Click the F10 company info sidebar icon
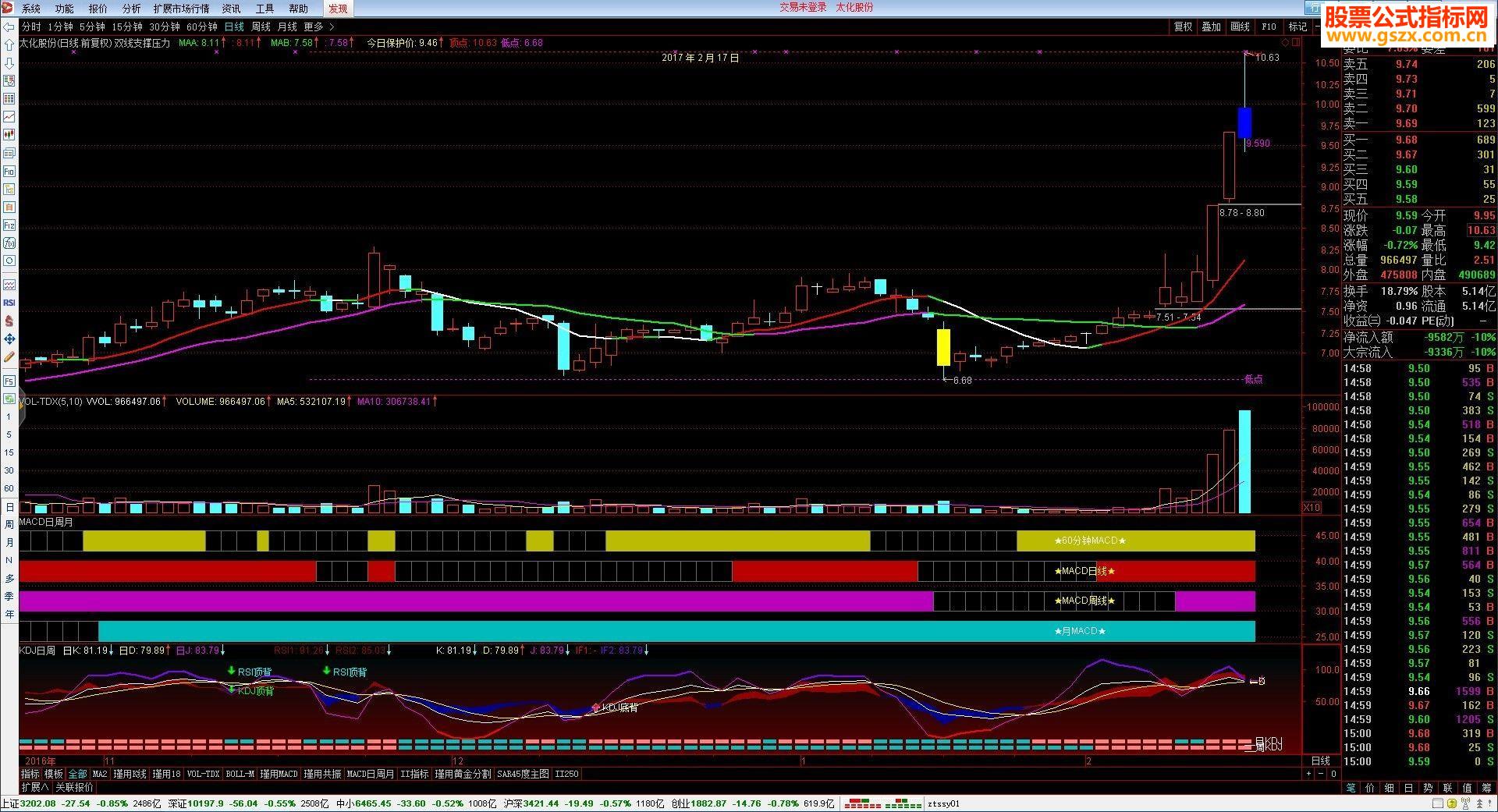Screen dimensions: 1498x812 click(9, 171)
